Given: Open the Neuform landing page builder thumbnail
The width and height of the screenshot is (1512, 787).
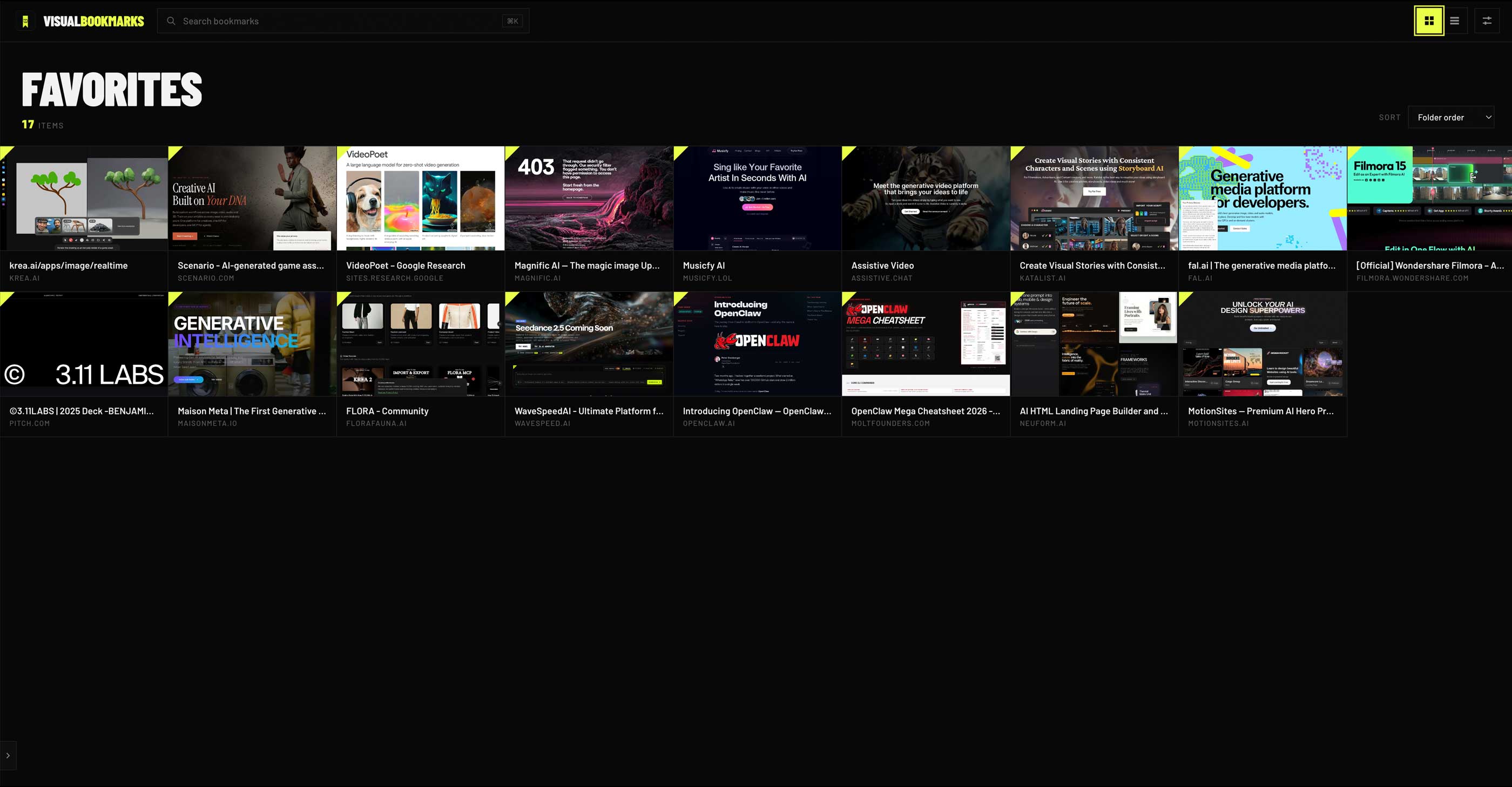Looking at the screenshot, I should point(1095,344).
